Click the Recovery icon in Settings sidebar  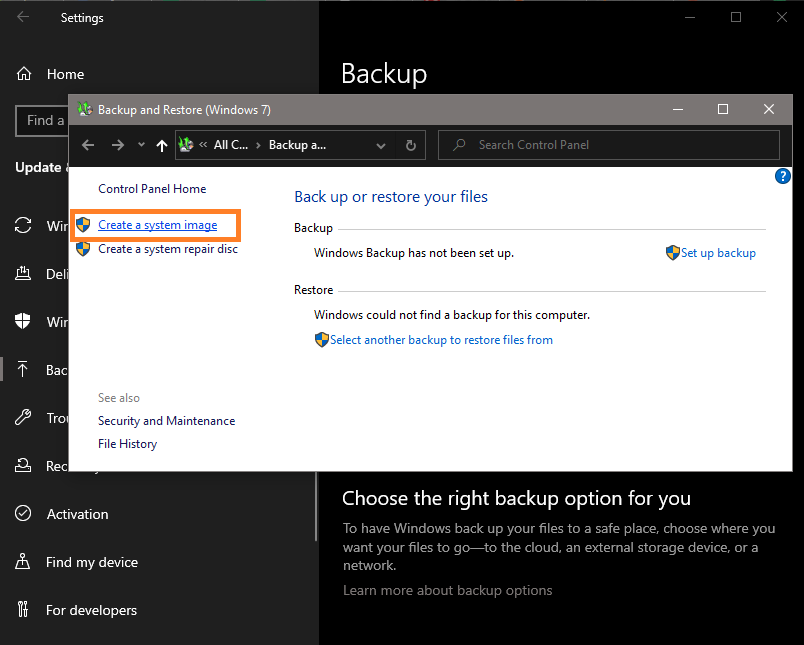[x=23, y=466]
